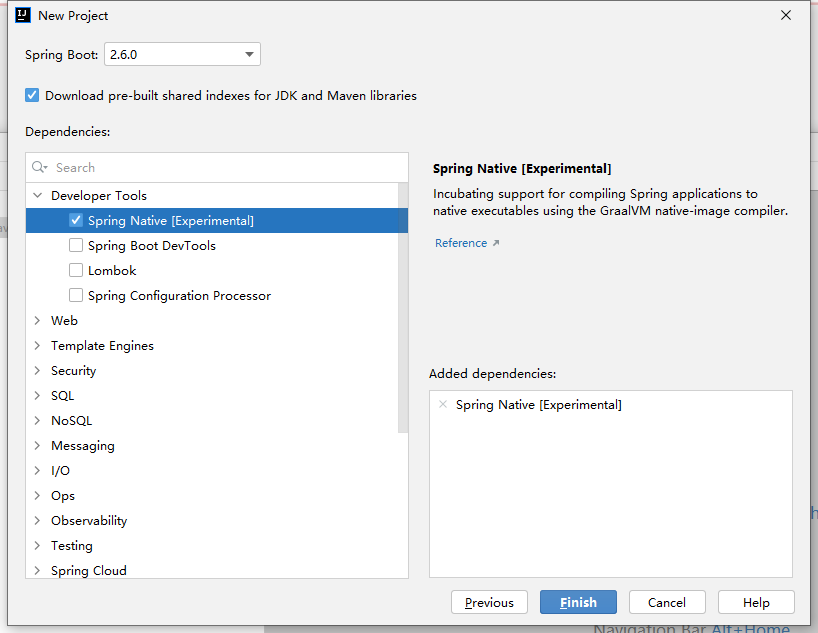Select the NoSQL tree label

pos(71,421)
